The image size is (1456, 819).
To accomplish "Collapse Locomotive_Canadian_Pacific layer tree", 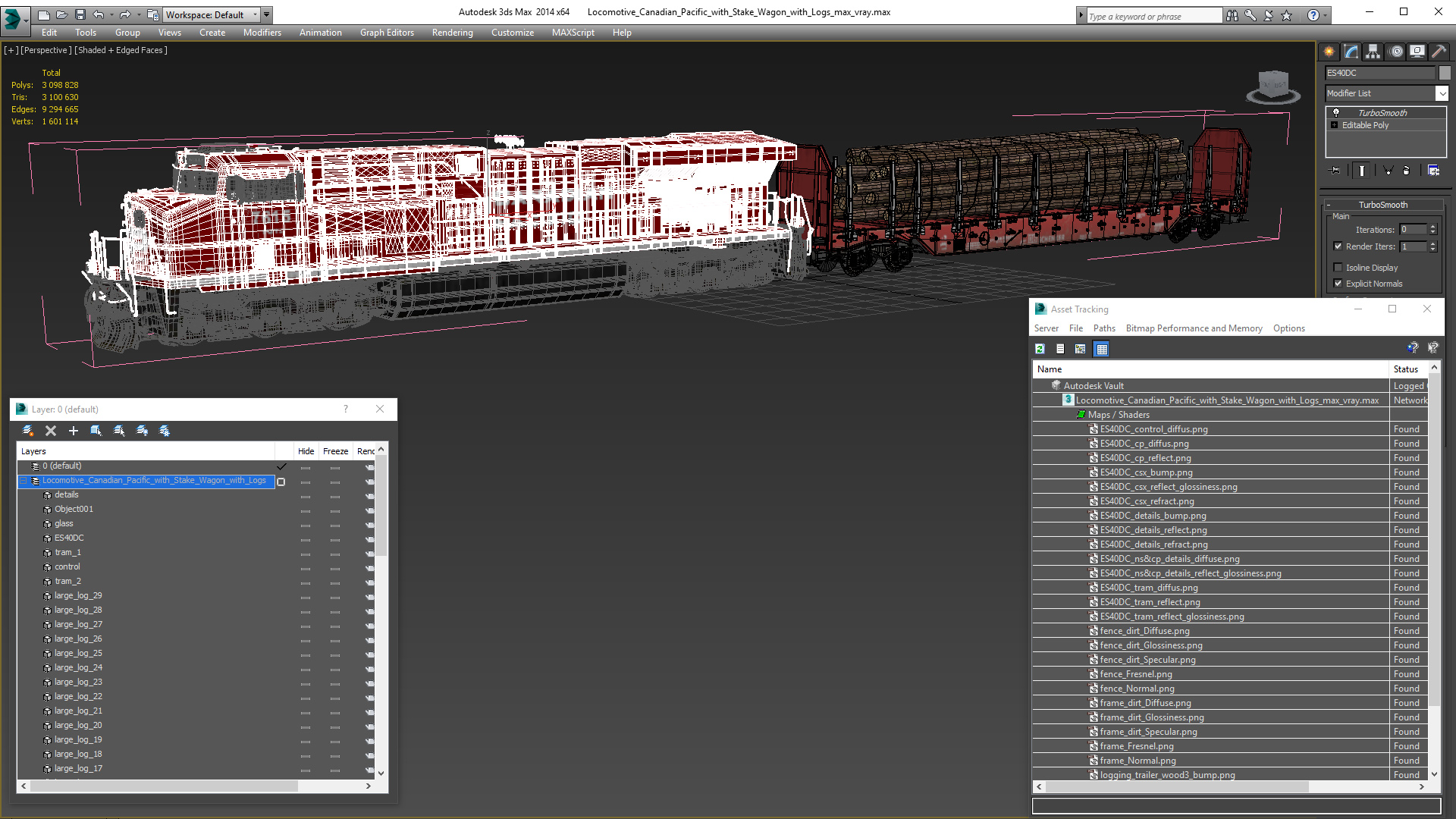I will [24, 481].
